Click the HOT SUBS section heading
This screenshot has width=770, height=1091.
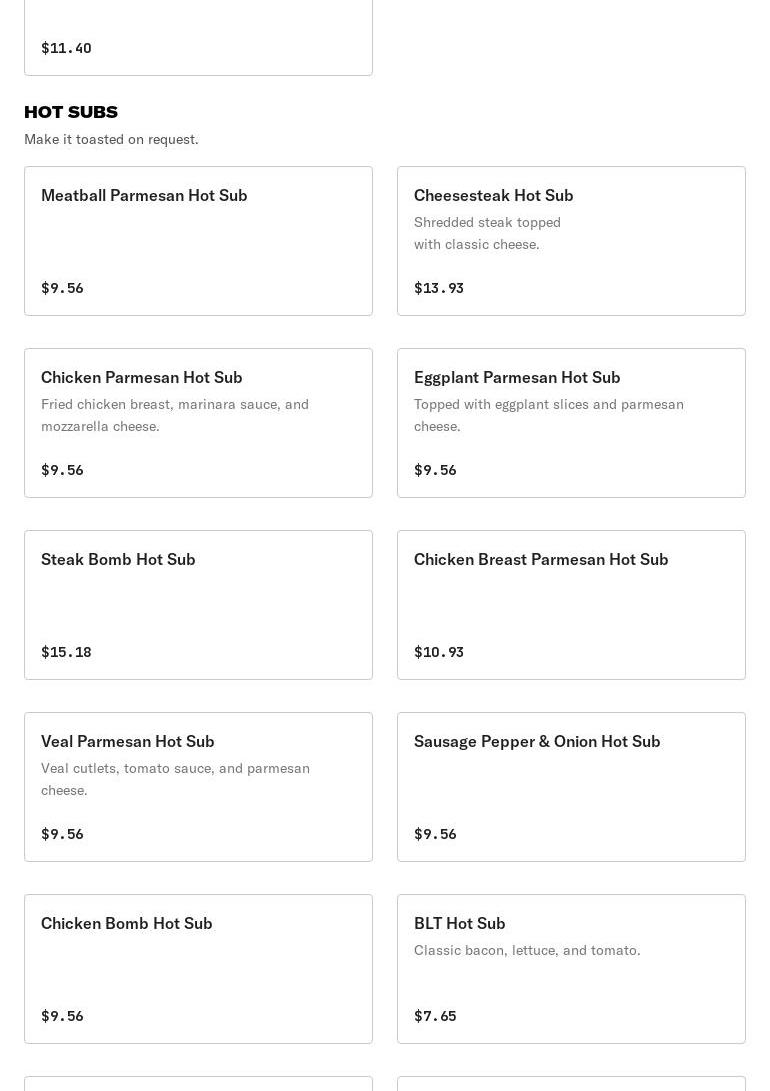(71, 112)
